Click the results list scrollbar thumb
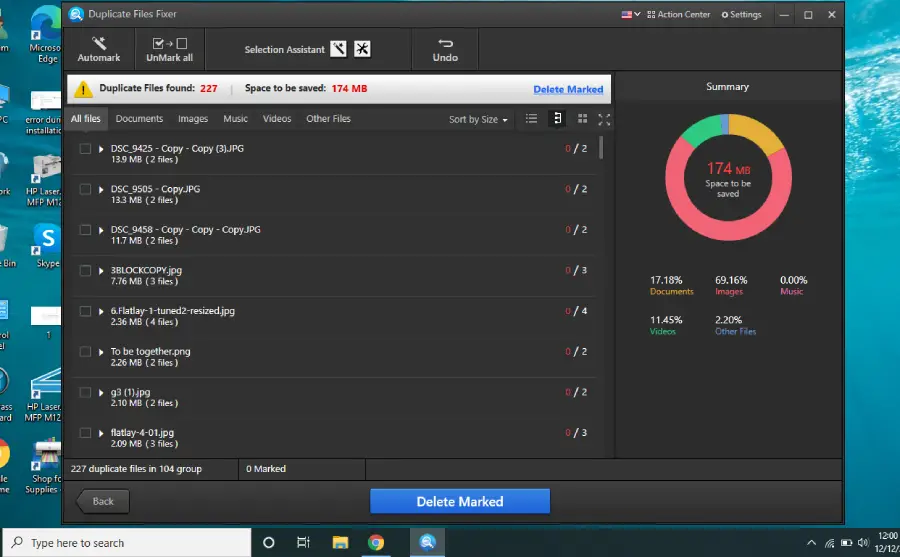The image size is (900, 557). coord(601,147)
